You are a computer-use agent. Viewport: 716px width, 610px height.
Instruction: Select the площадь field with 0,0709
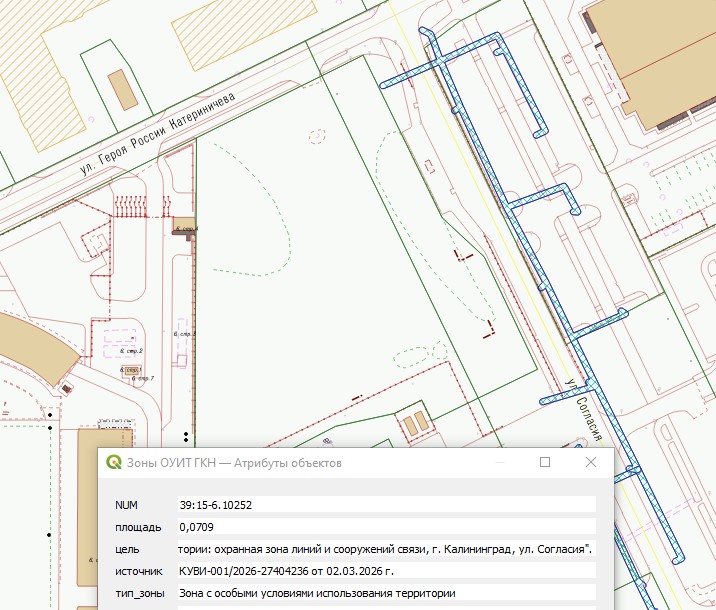pyautogui.click(x=385, y=527)
